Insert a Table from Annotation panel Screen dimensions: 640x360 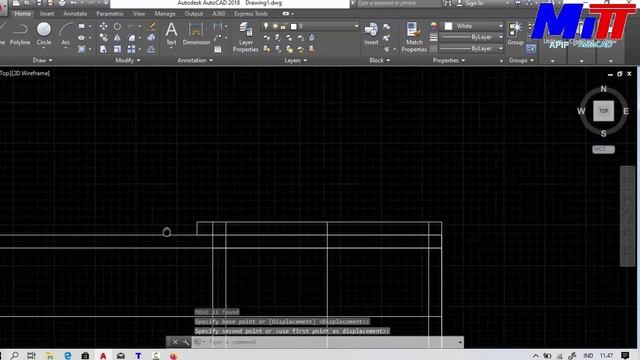pyautogui.click(x=218, y=49)
